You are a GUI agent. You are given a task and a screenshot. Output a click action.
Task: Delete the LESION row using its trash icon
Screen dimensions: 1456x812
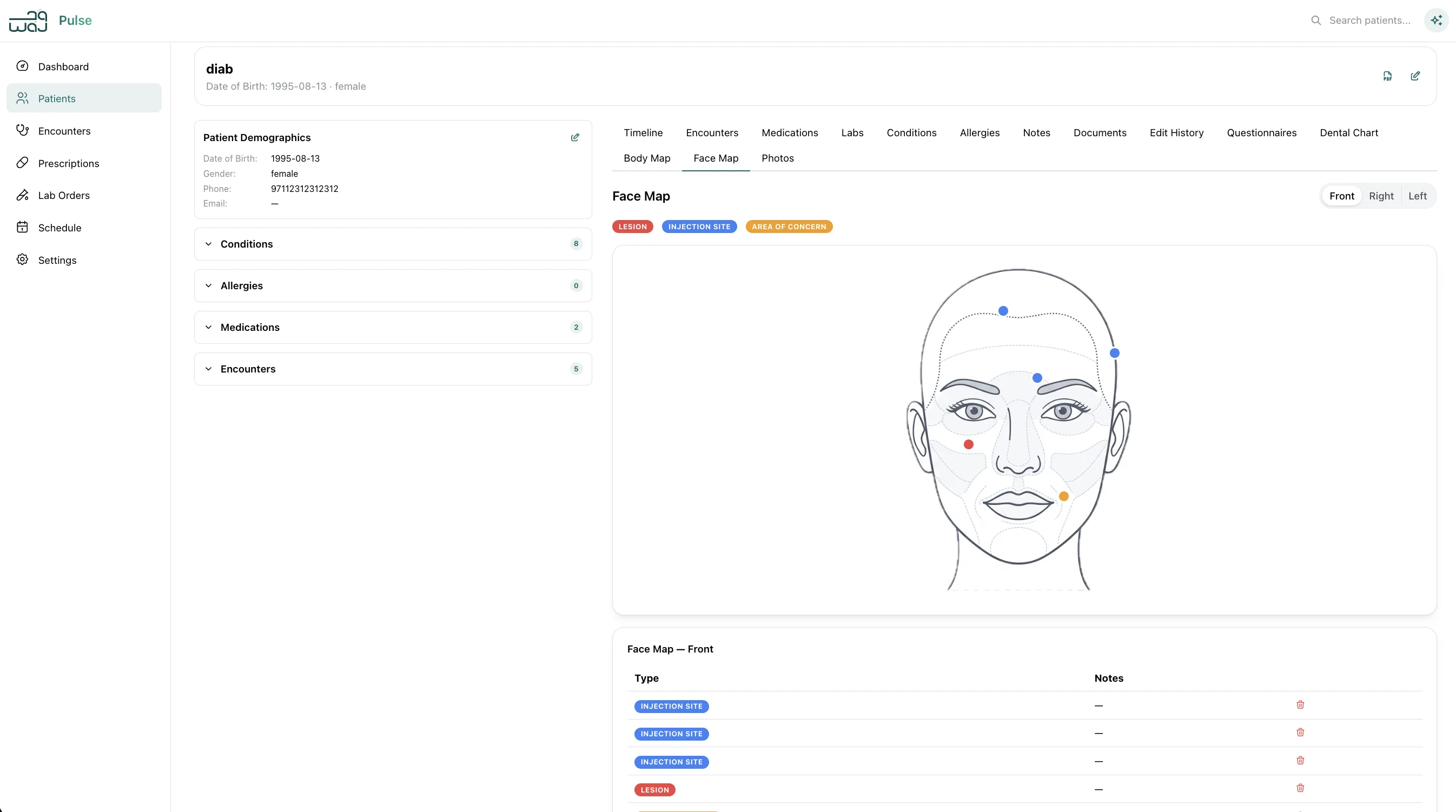click(1300, 788)
